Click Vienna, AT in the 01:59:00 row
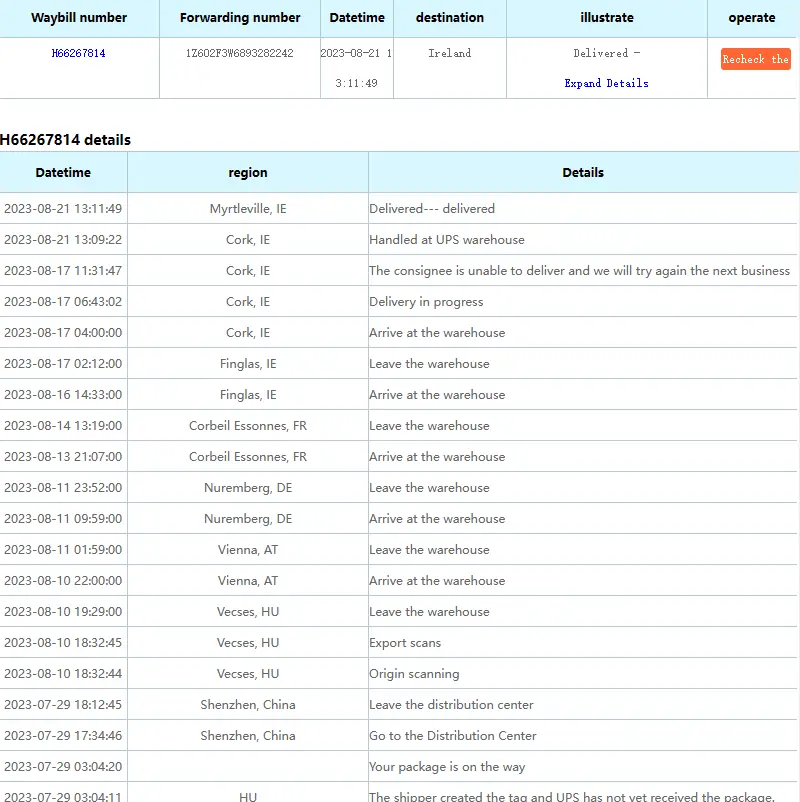This screenshot has width=800, height=802. [x=248, y=550]
